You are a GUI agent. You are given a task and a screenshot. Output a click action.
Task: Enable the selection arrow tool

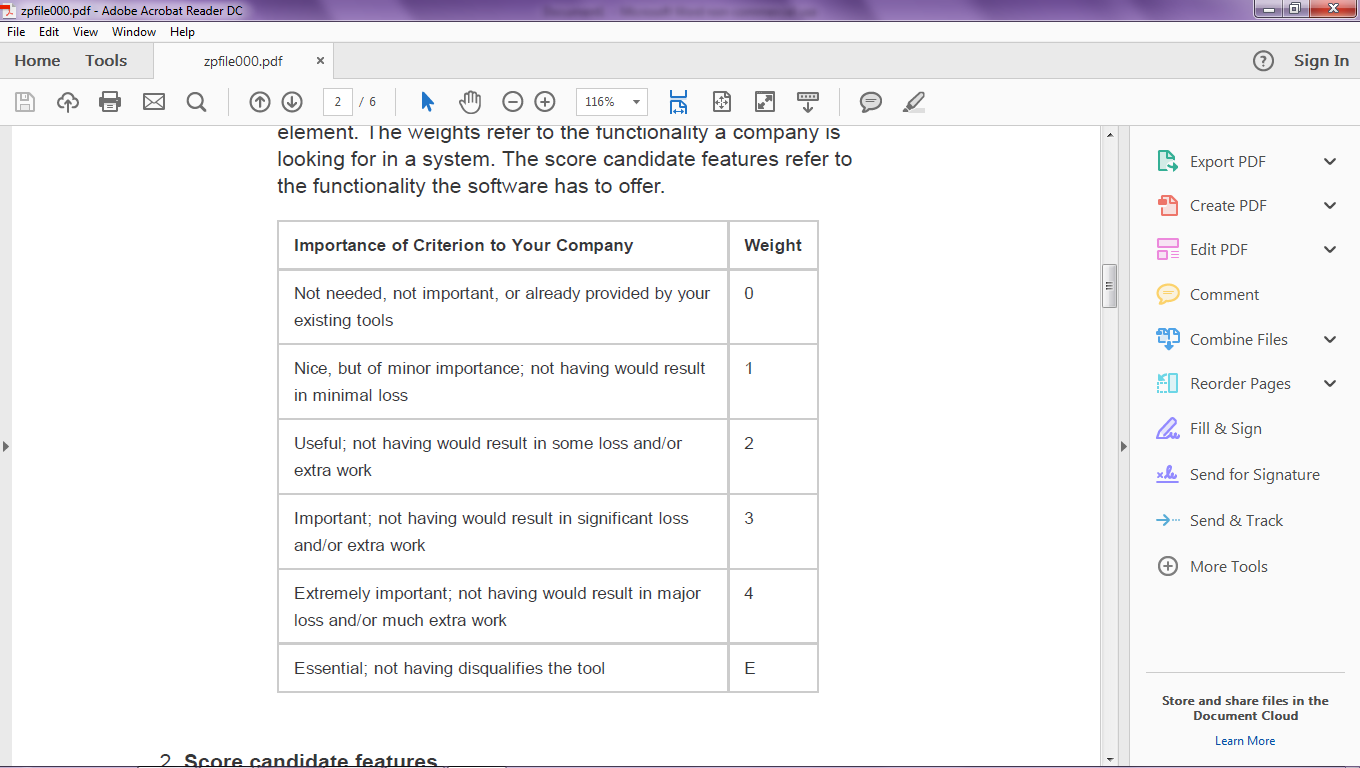[428, 102]
